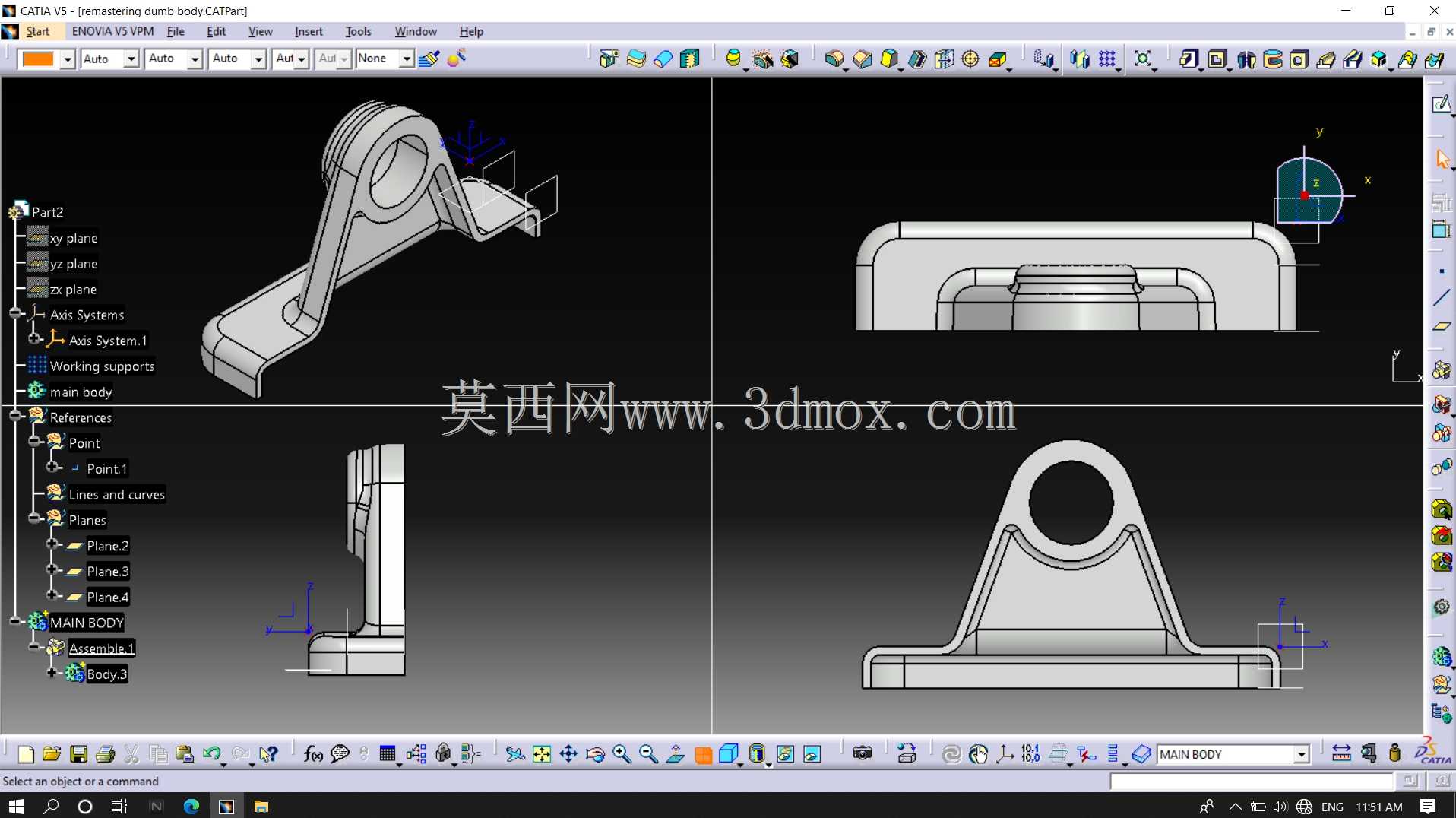Click the Measure Between icon
The height and width of the screenshot is (818, 1456).
coord(1342,754)
